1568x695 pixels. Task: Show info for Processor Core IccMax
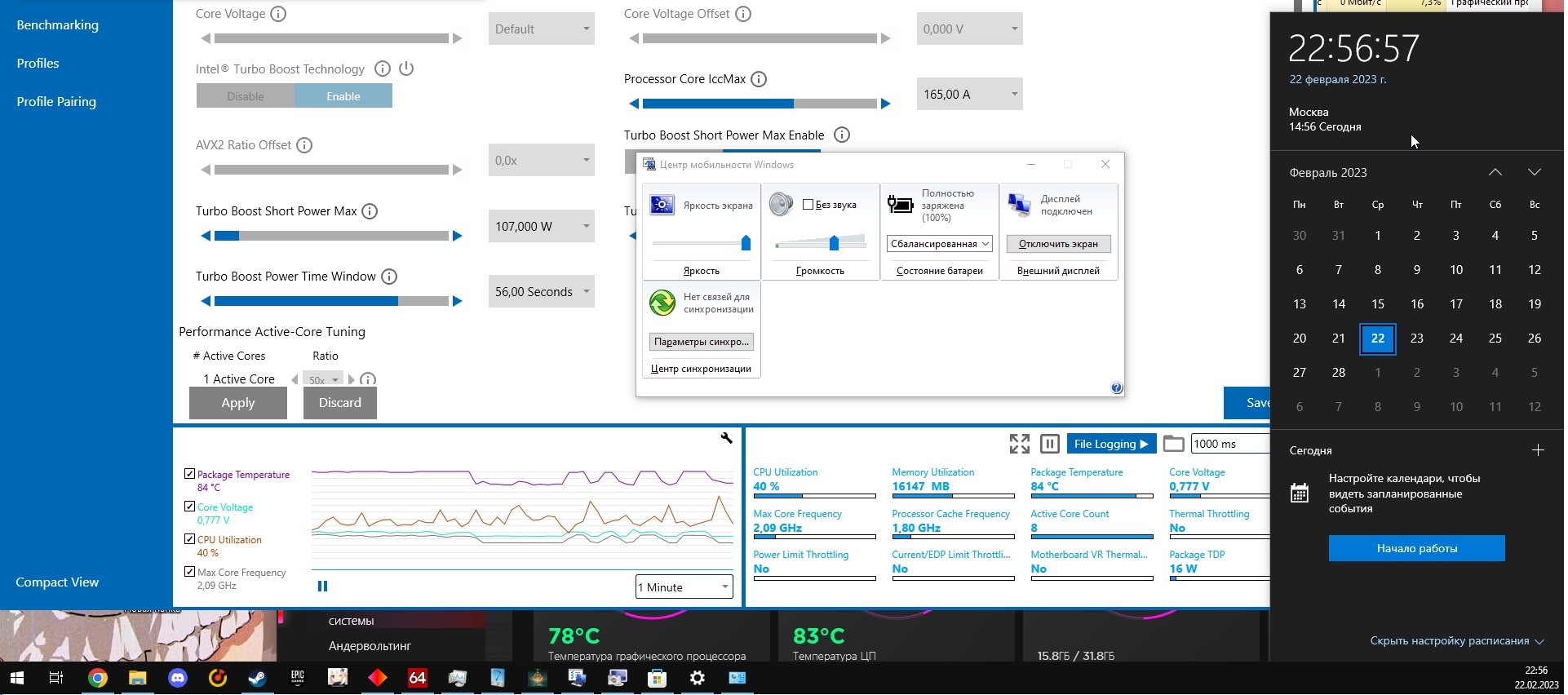(x=759, y=79)
